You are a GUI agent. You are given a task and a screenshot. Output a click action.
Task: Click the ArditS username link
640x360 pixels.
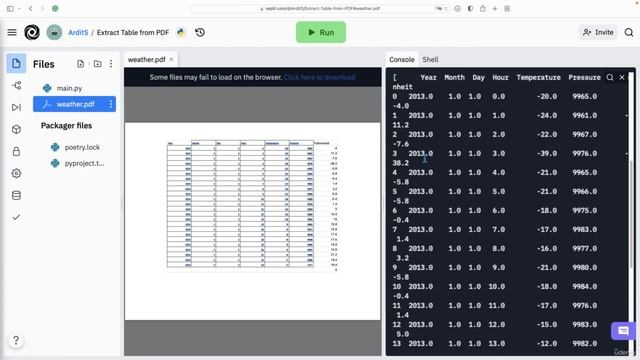point(78,32)
